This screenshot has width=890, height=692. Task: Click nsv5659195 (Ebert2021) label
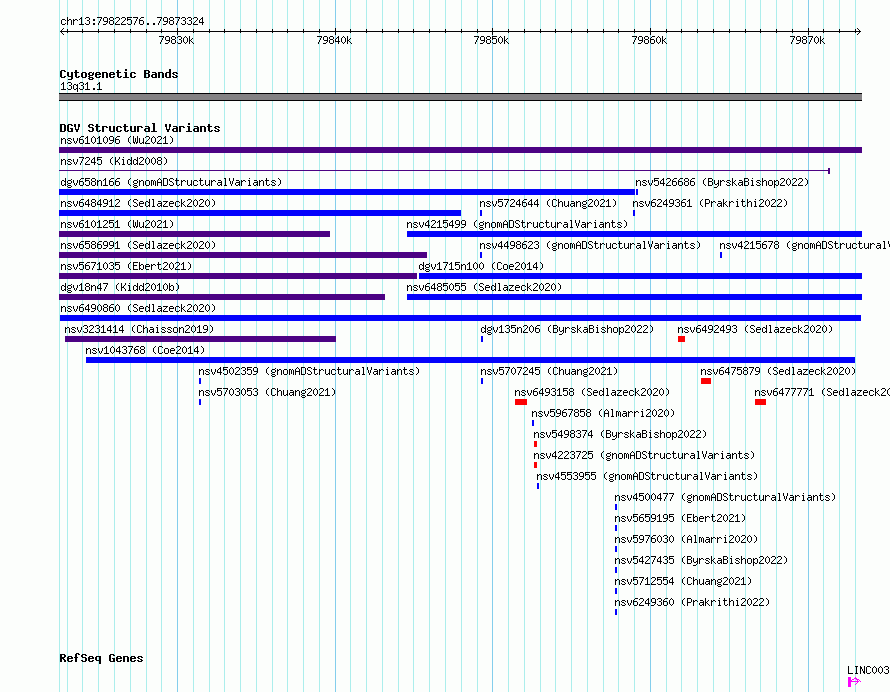coord(680,518)
